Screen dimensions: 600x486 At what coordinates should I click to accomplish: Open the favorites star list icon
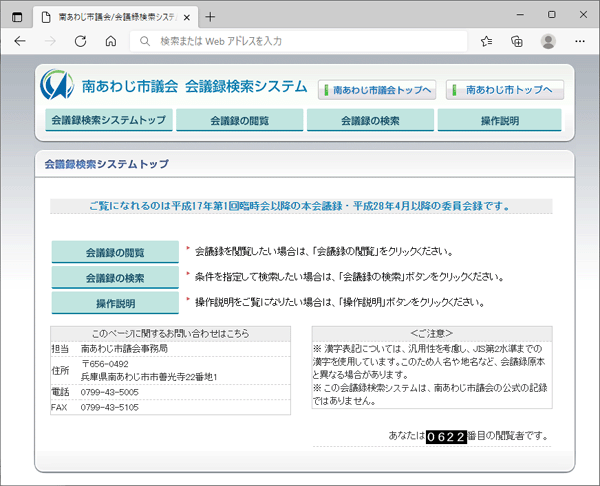click(486, 41)
